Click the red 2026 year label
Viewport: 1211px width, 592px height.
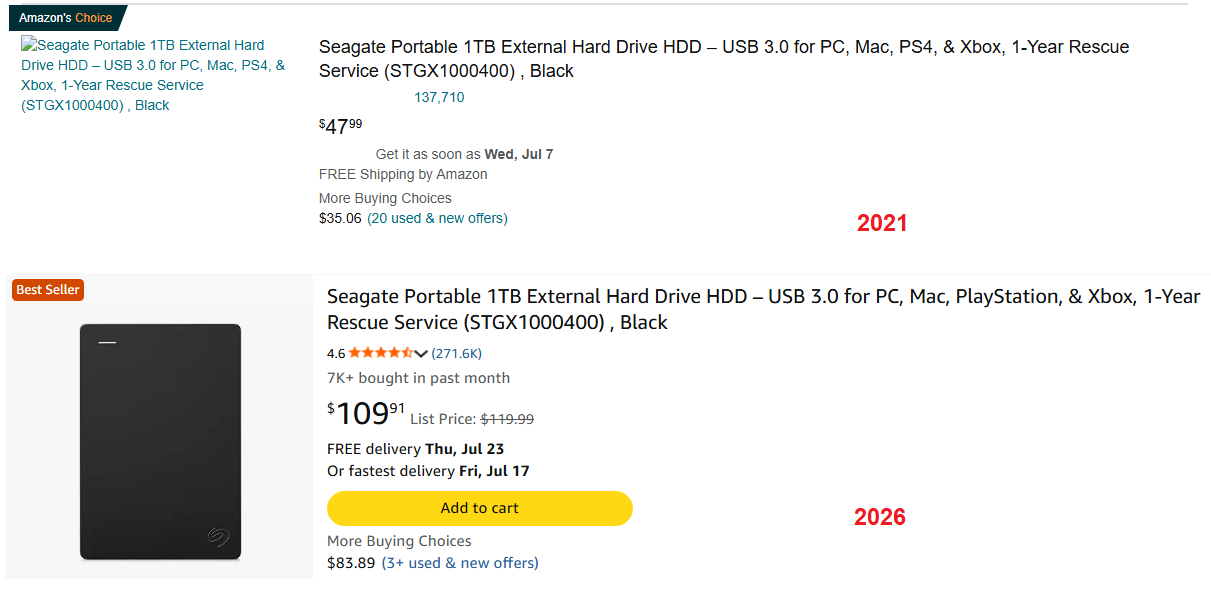click(880, 517)
